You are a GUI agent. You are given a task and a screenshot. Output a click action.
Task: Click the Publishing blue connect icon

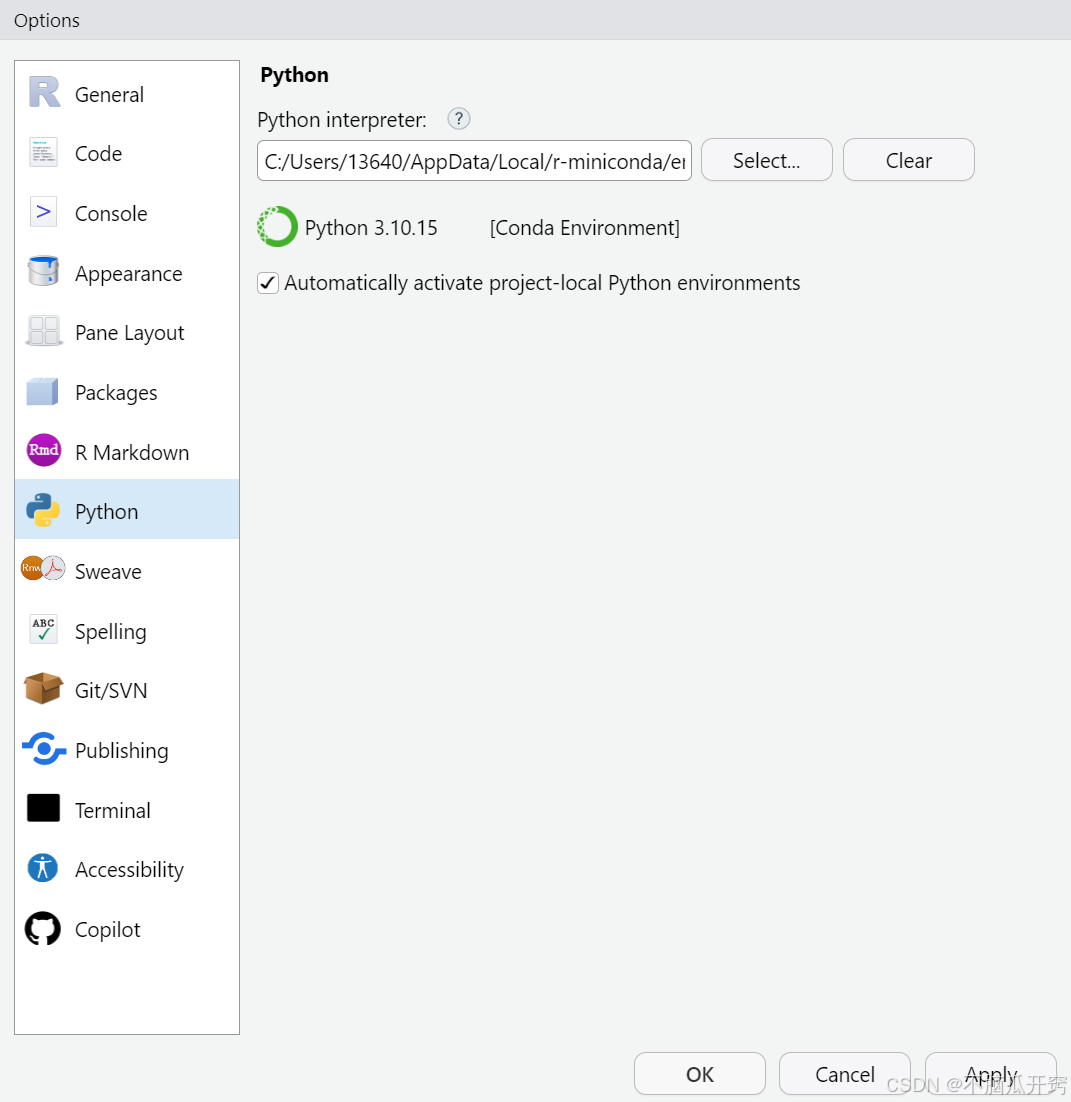pyautogui.click(x=44, y=749)
